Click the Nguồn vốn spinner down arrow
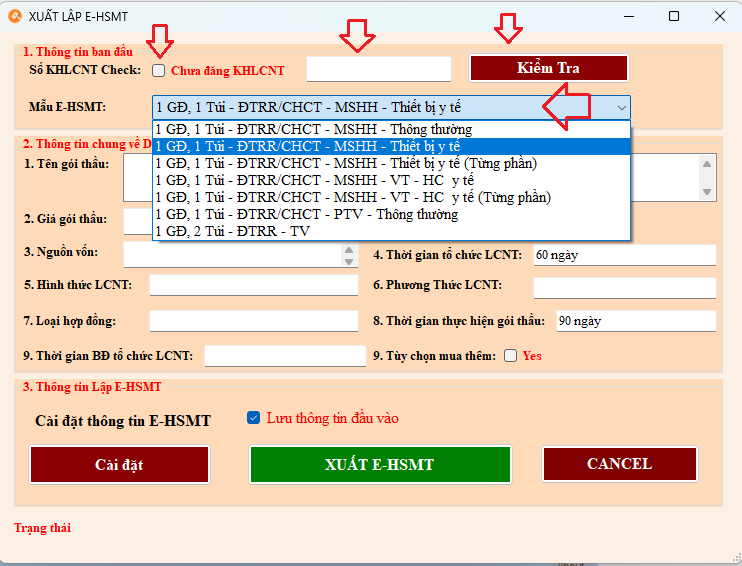Image resolution: width=742 pixels, height=566 pixels. pos(349,261)
